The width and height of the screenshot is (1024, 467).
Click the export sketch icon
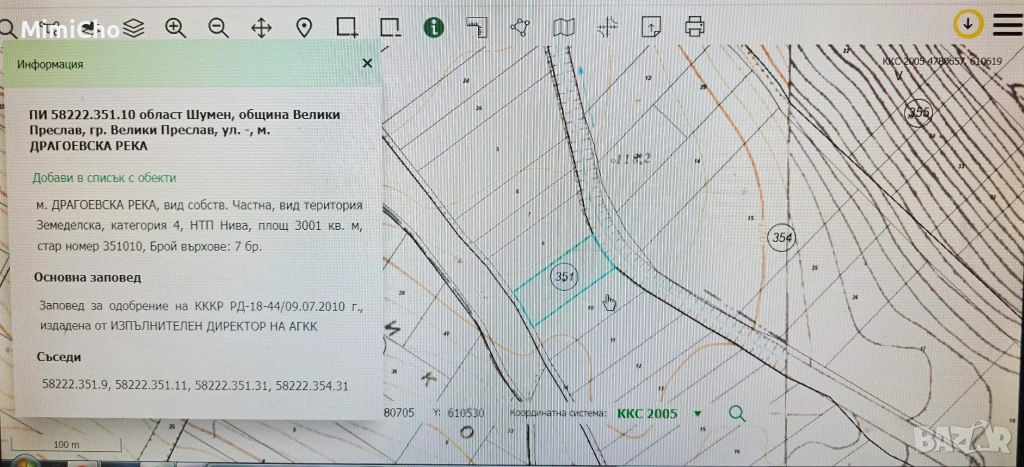point(651,27)
